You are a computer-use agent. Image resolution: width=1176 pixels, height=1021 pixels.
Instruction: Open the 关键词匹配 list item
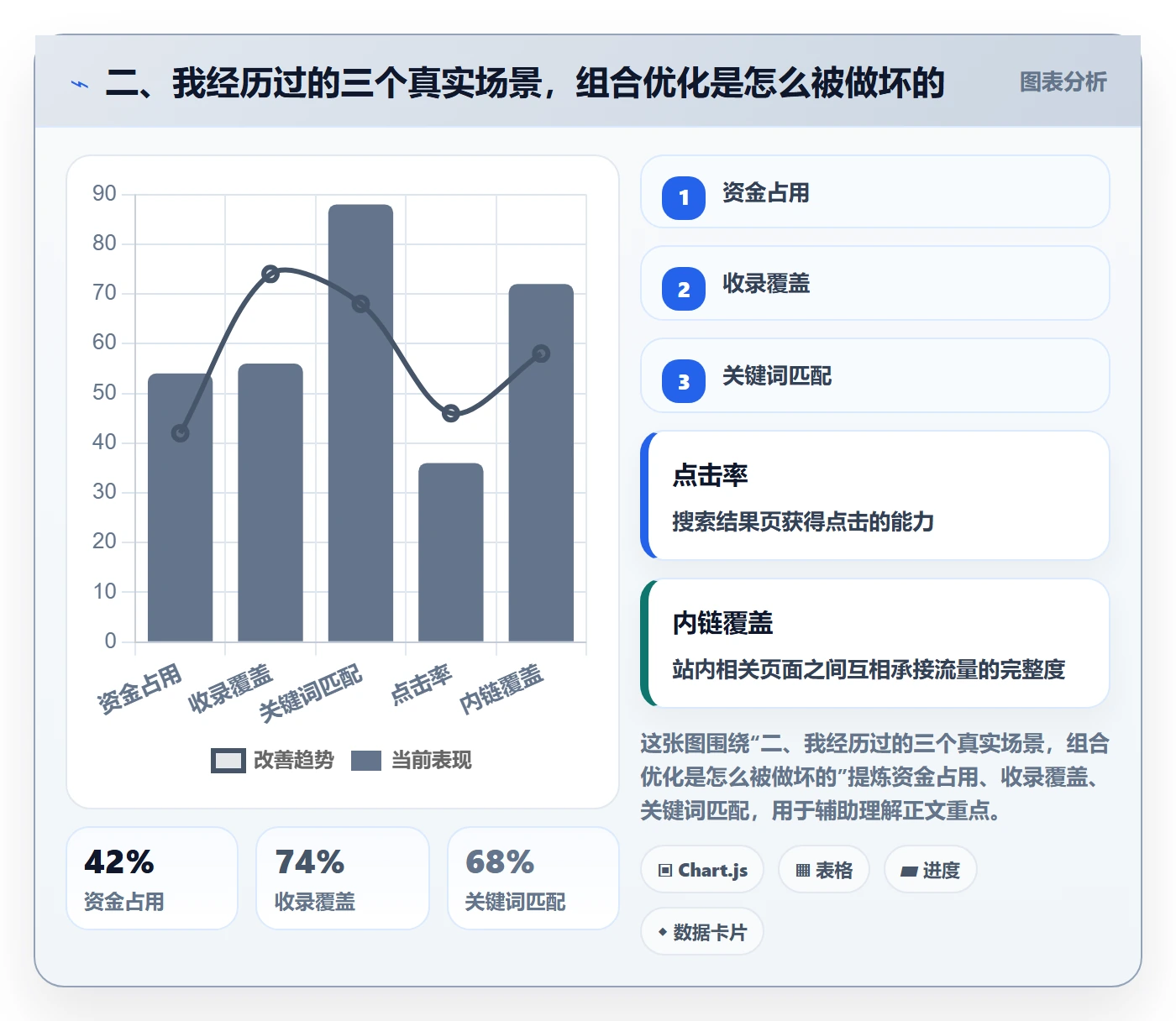[875, 375]
